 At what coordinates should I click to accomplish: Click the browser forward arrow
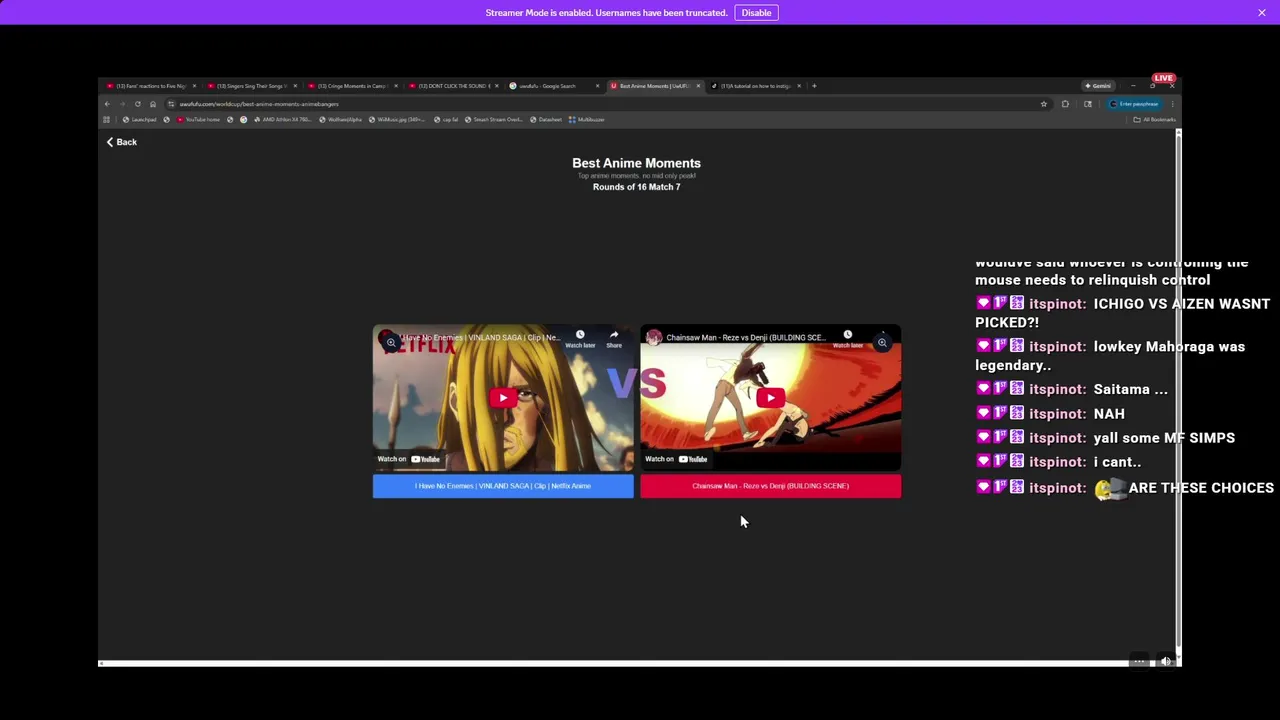click(x=122, y=104)
